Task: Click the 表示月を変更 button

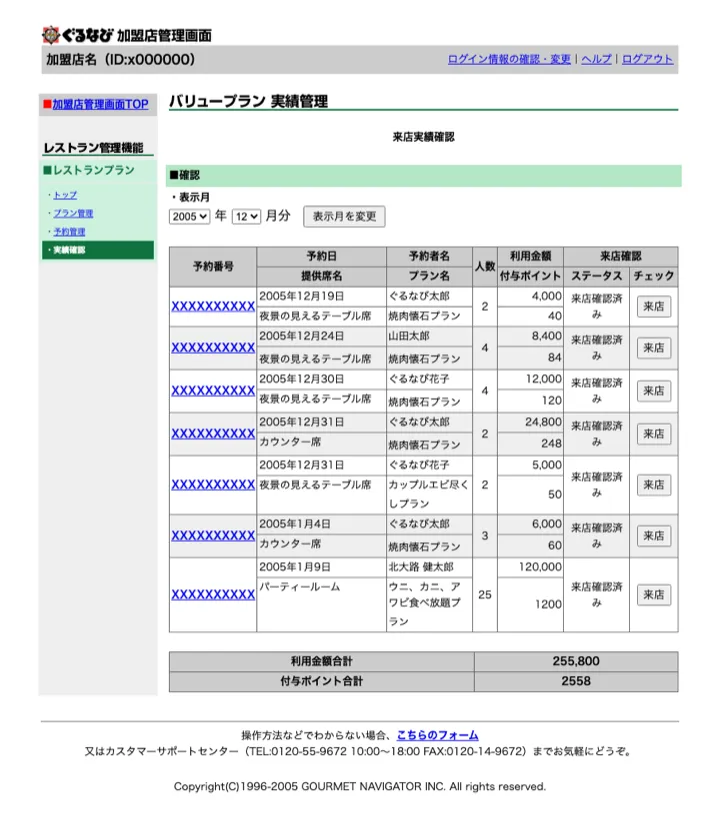Action: tap(344, 216)
